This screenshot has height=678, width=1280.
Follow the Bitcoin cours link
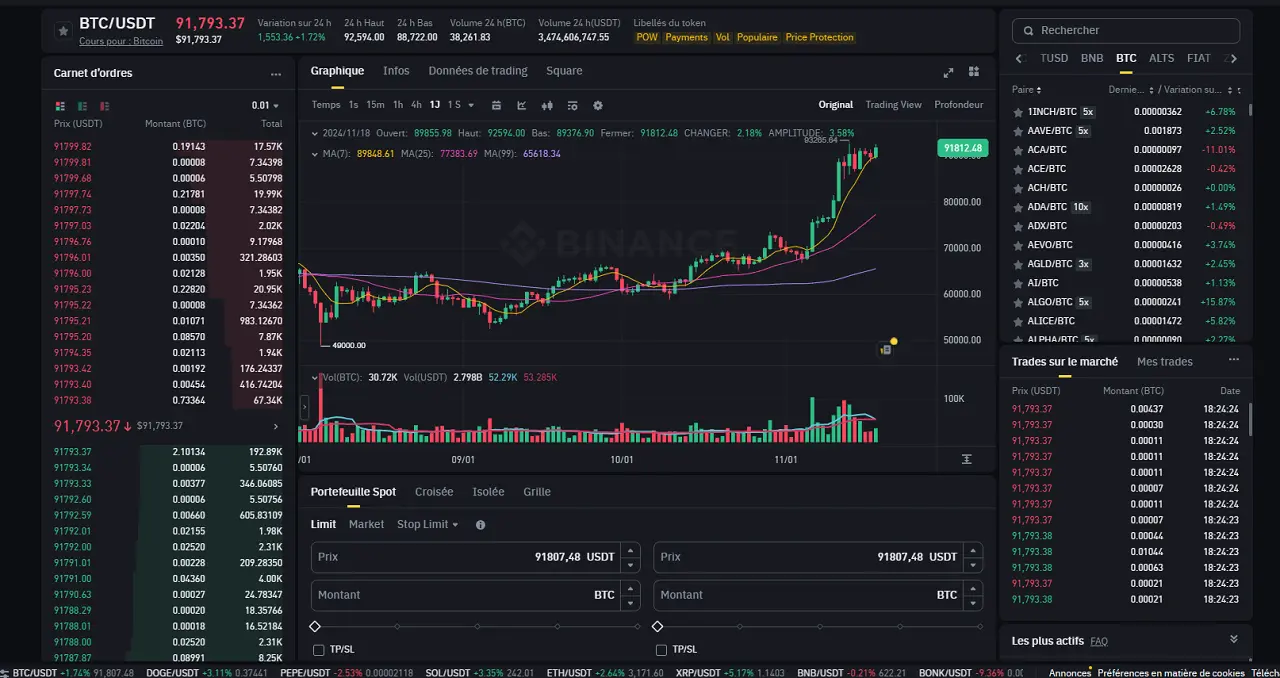121,41
